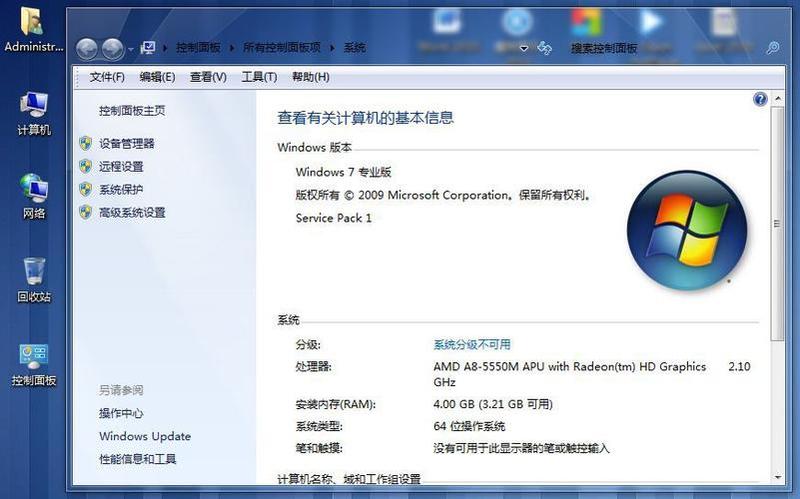Click the magnifier search icon
The width and height of the screenshot is (800, 499).
(773, 48)
